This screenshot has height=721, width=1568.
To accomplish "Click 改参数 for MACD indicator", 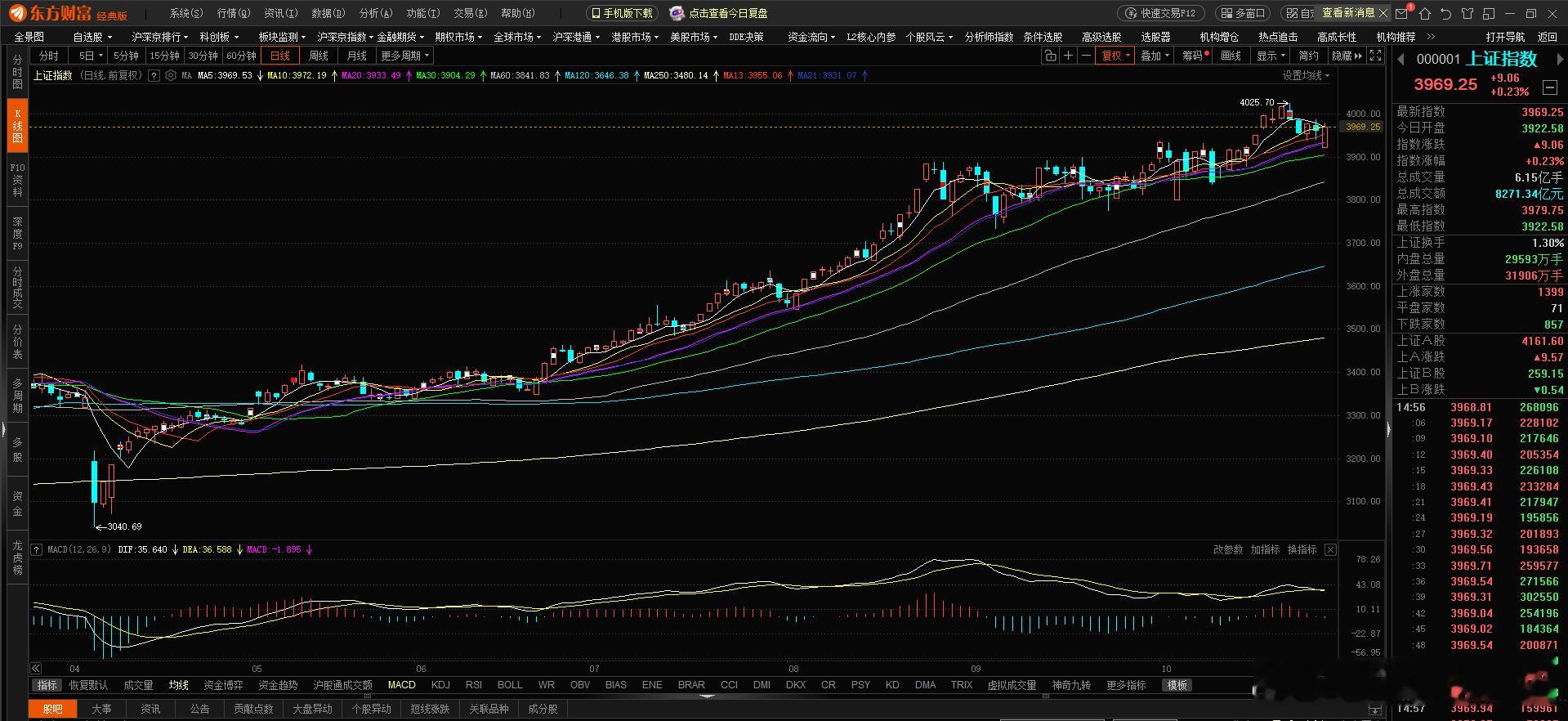I will pos(1227,549).
